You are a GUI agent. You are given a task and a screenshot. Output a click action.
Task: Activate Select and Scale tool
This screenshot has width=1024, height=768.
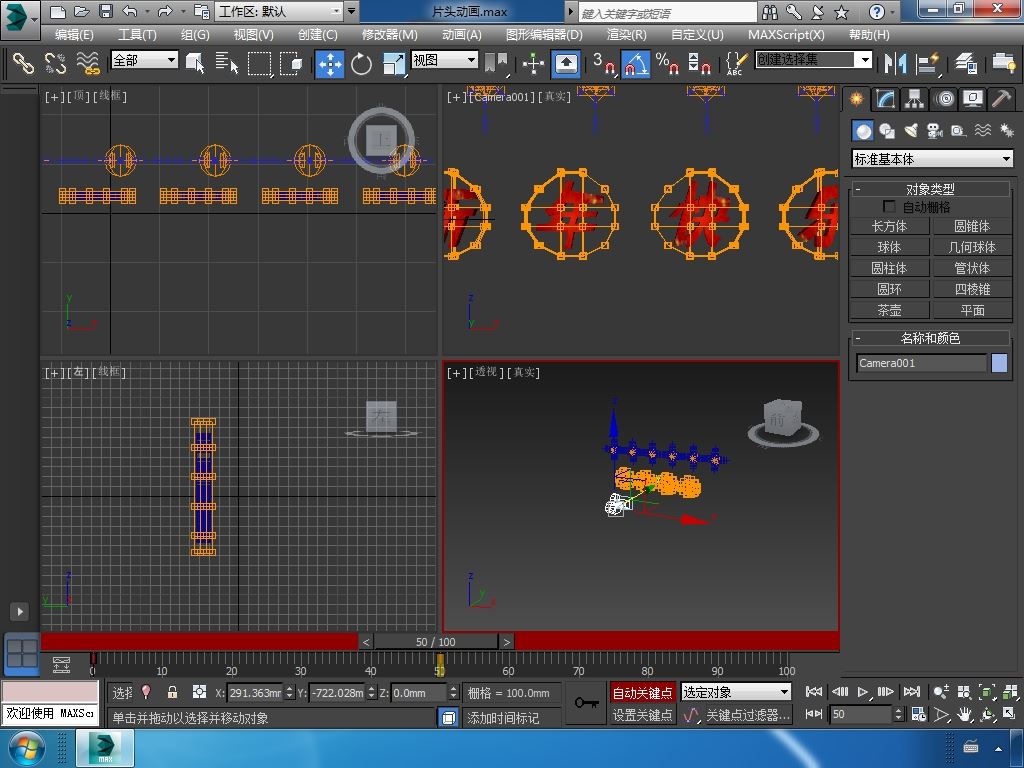394,64
